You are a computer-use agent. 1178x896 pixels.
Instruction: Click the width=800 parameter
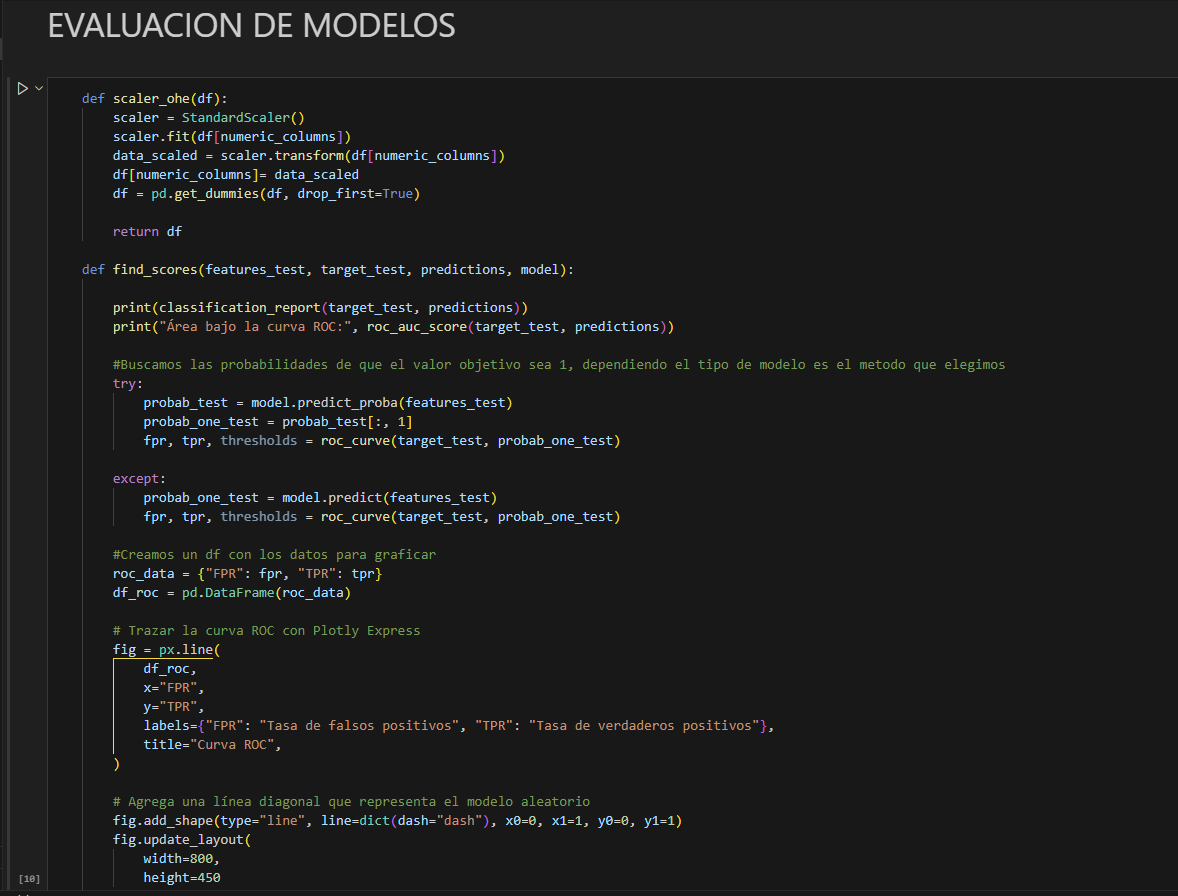(181, 859)
